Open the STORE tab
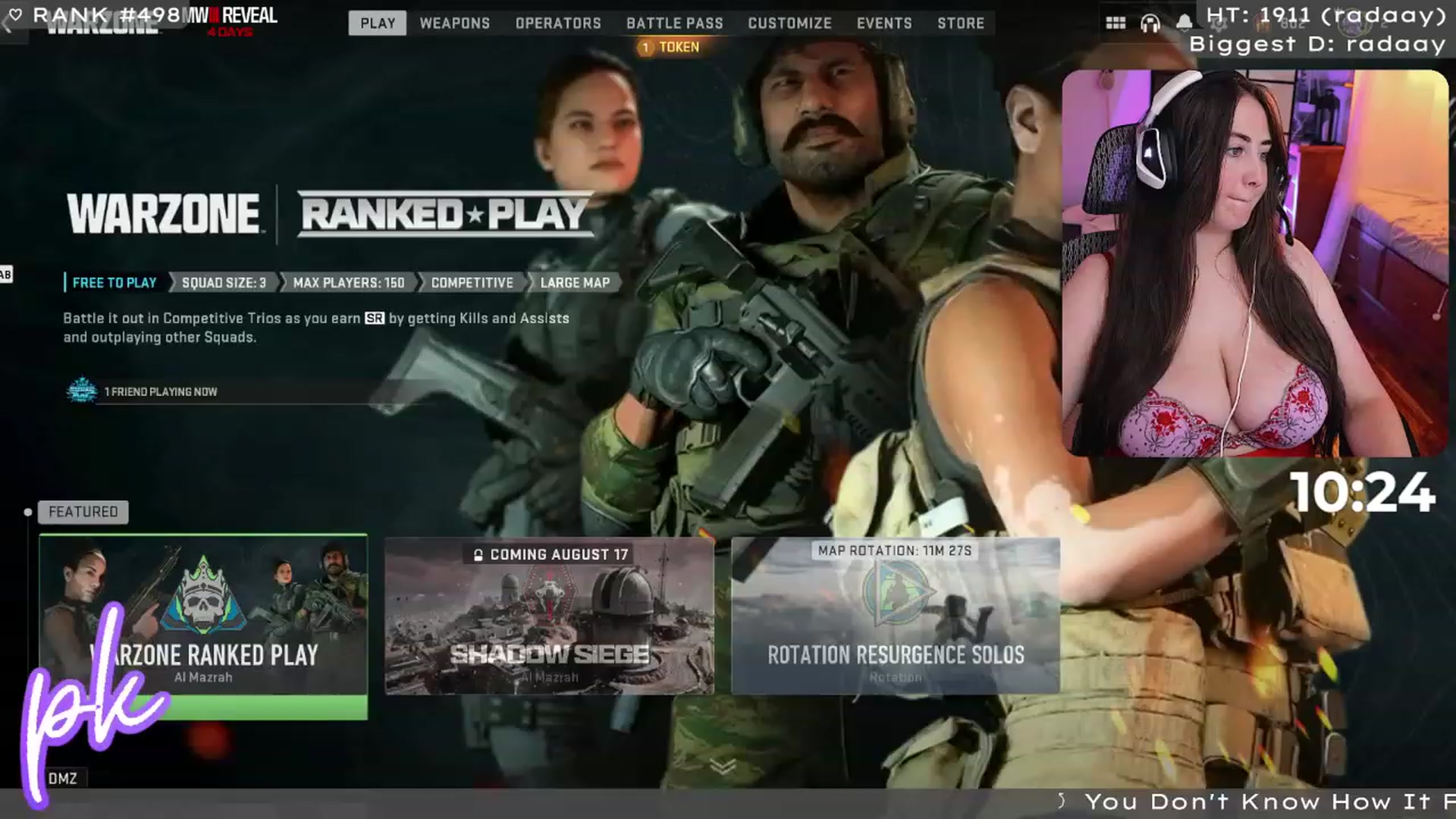Viewport: 1456px width, 819px height. [961, 24]
